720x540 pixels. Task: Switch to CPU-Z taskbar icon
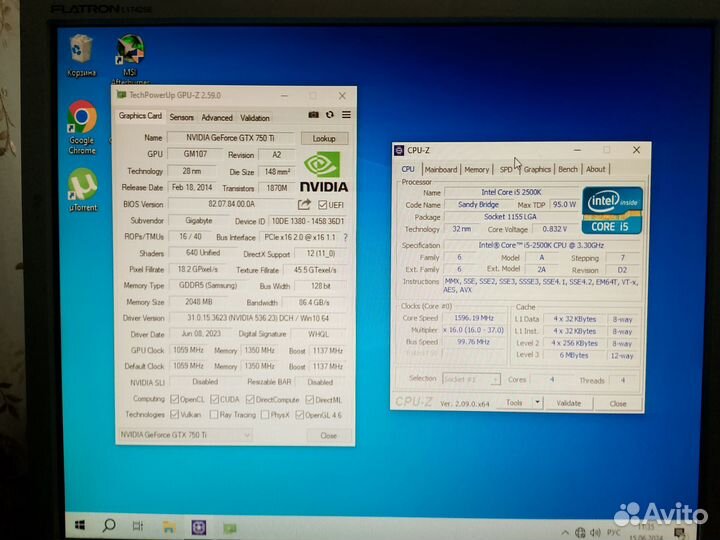[198, 527]
